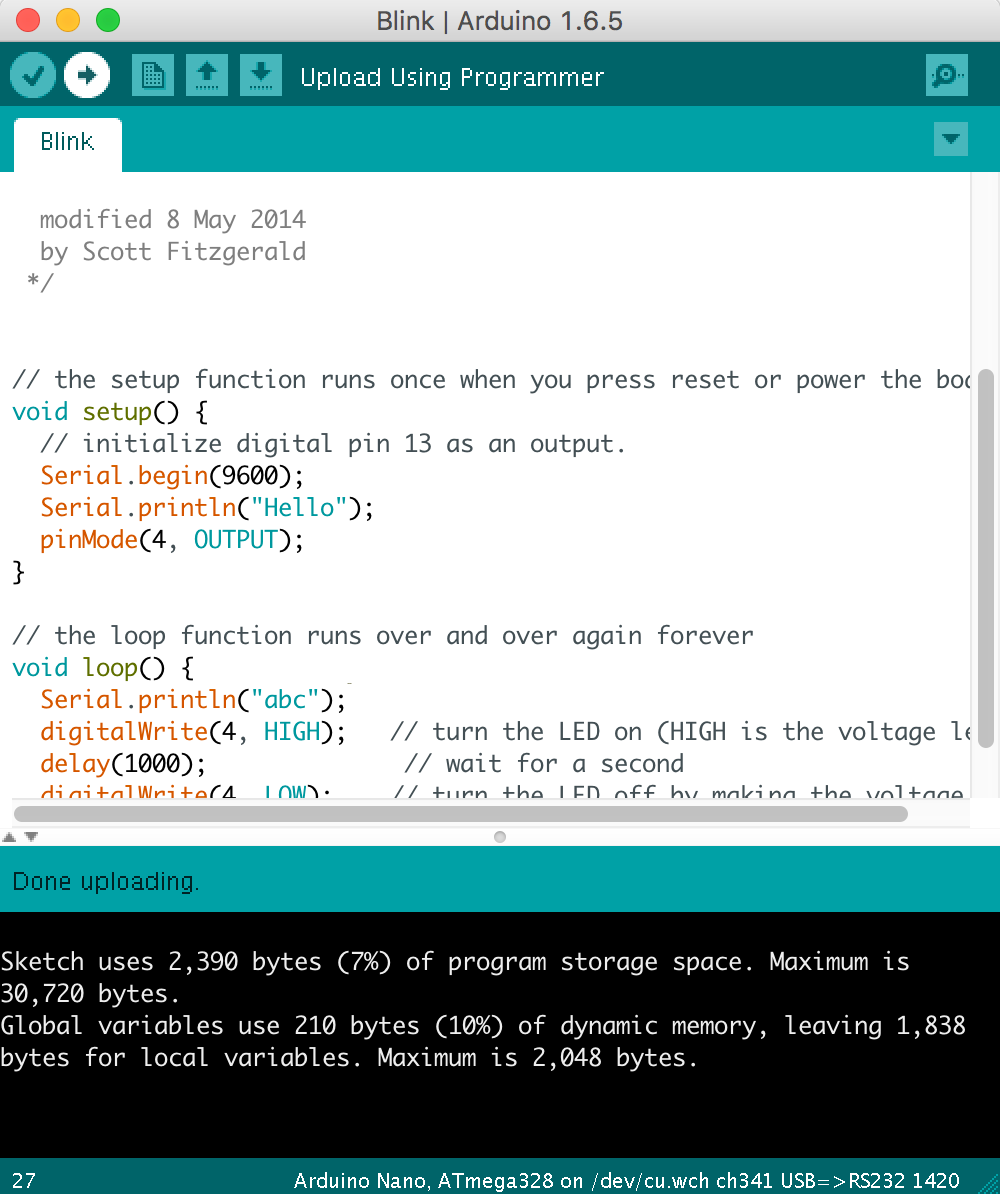Click the 'delay(1000);' code line

(x=123, y=764)
